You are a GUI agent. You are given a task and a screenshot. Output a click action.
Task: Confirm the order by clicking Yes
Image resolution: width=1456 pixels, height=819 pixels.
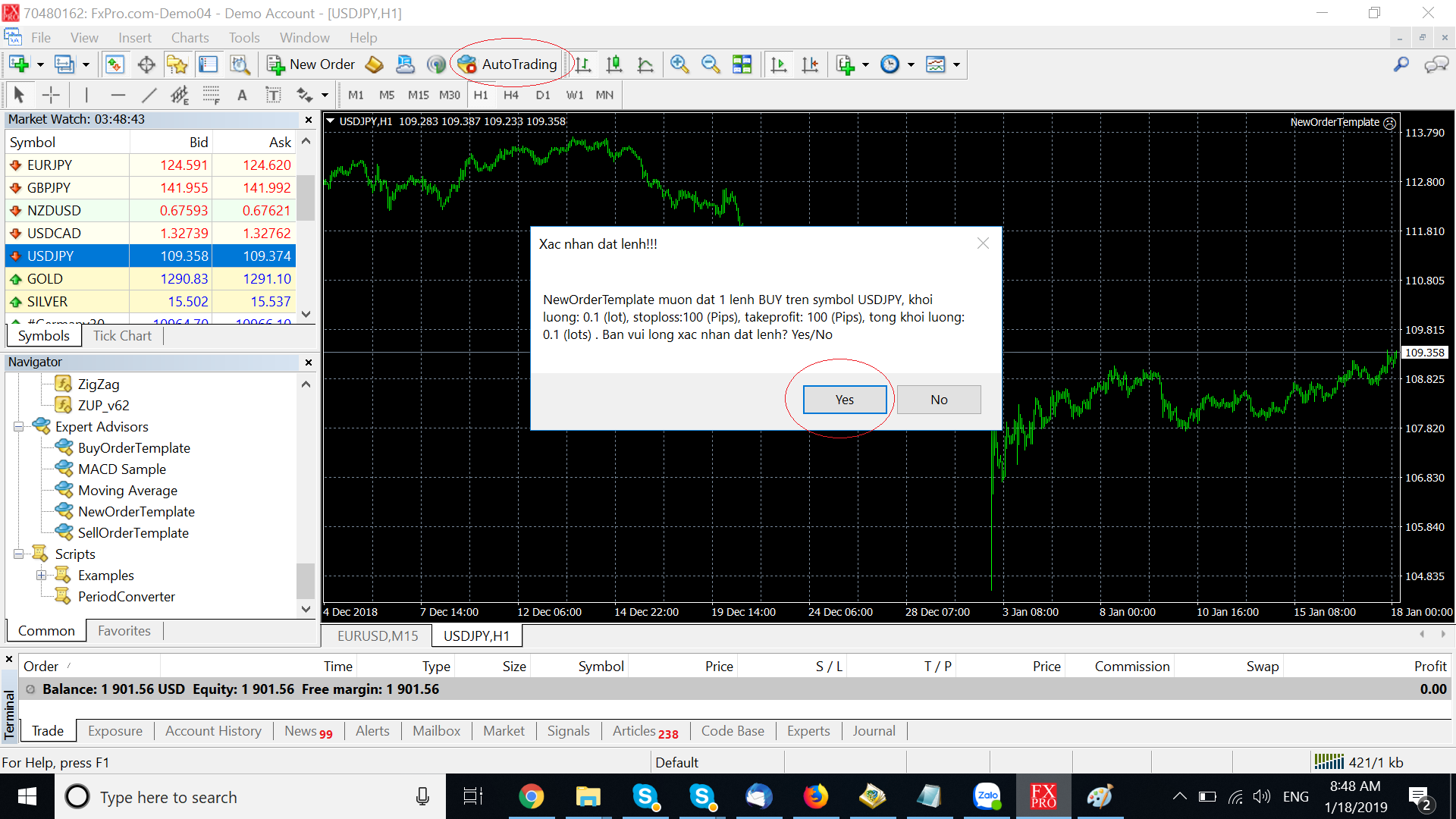click(844, 400)
